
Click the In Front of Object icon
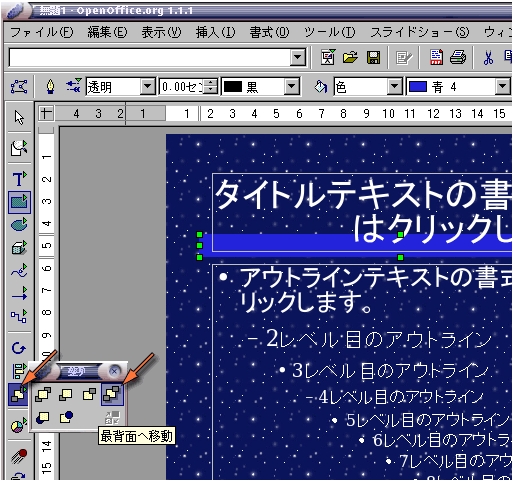(x=43, y=417)
